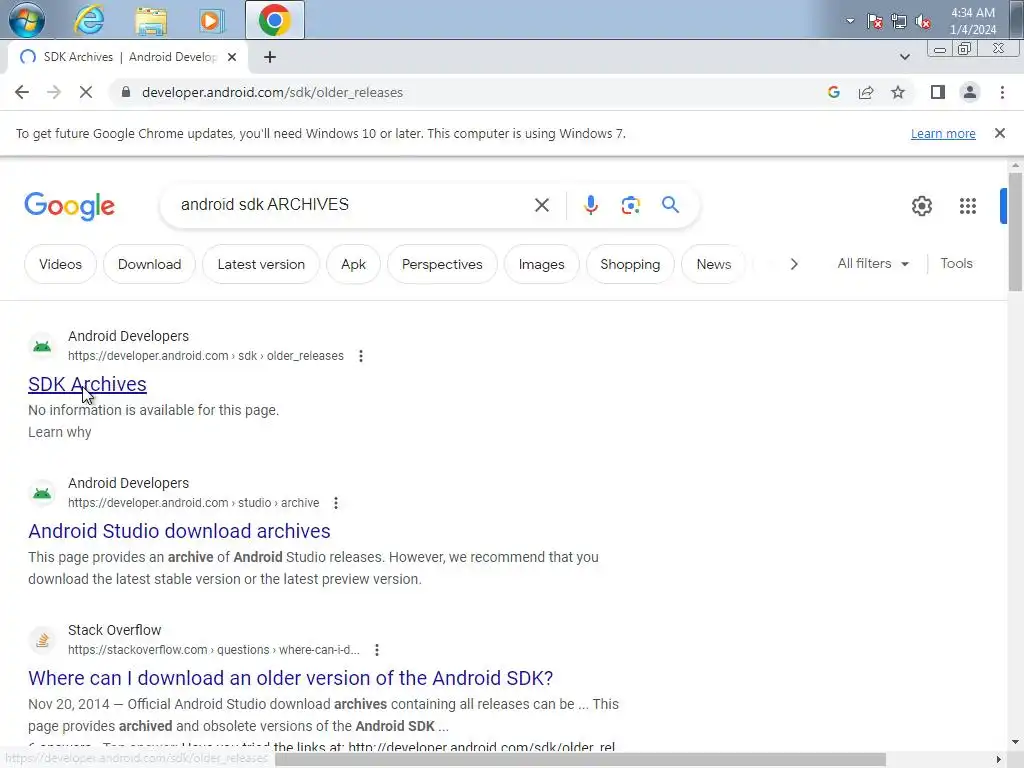Screen dimensions: 1024x768
Task: Switch to News results
Action: (x=713, y=264)
